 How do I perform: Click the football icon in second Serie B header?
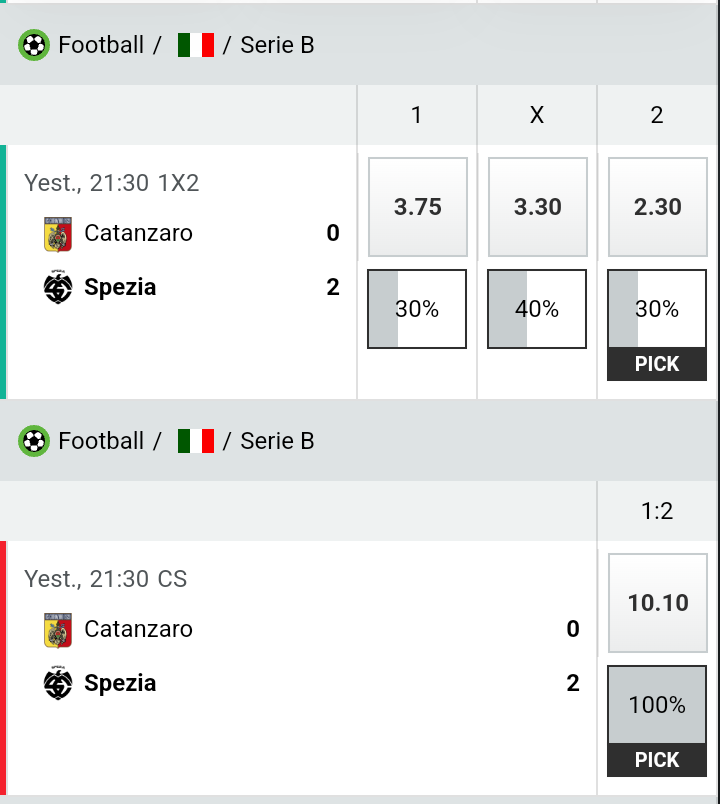click(x=34, y=441)
